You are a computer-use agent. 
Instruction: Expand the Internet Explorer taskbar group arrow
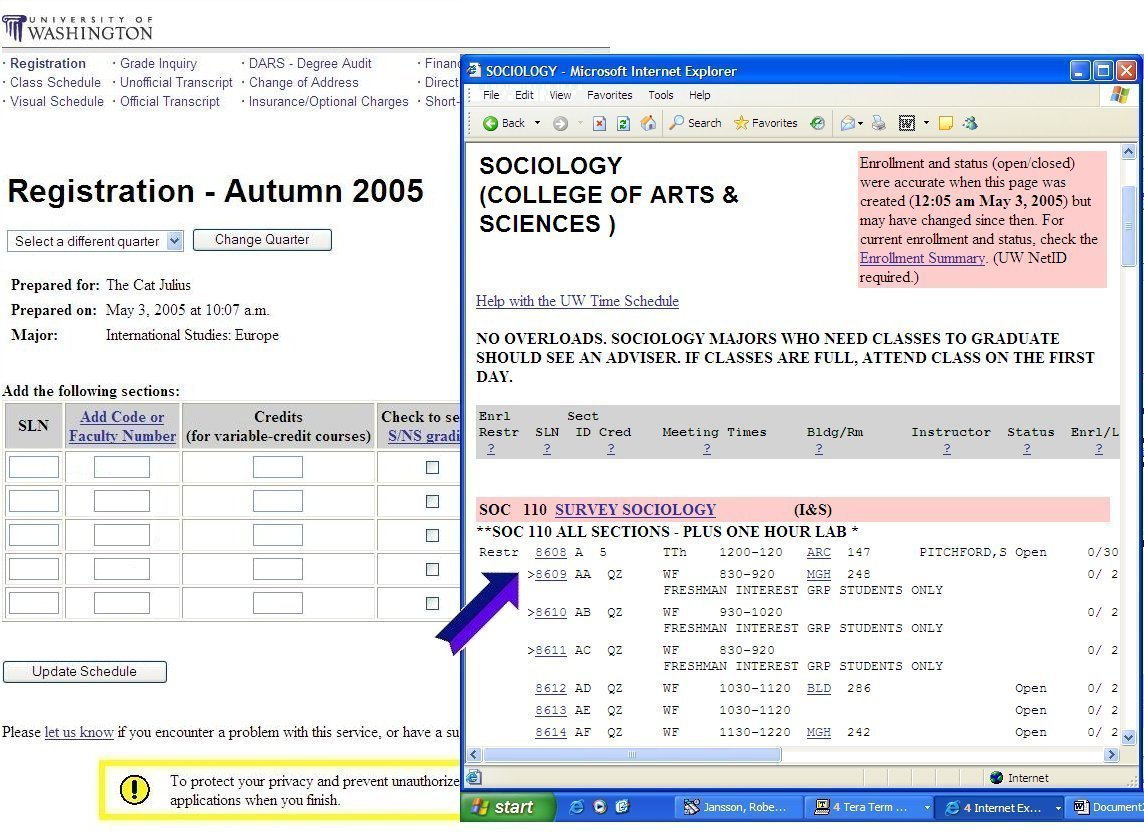pos(1057,808)
